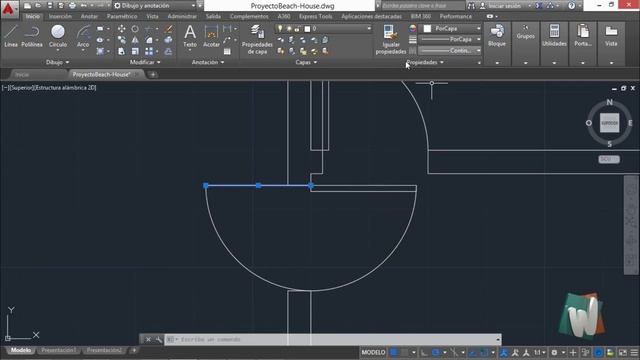Click the Hatch tool icon in Dibujo

100,51
